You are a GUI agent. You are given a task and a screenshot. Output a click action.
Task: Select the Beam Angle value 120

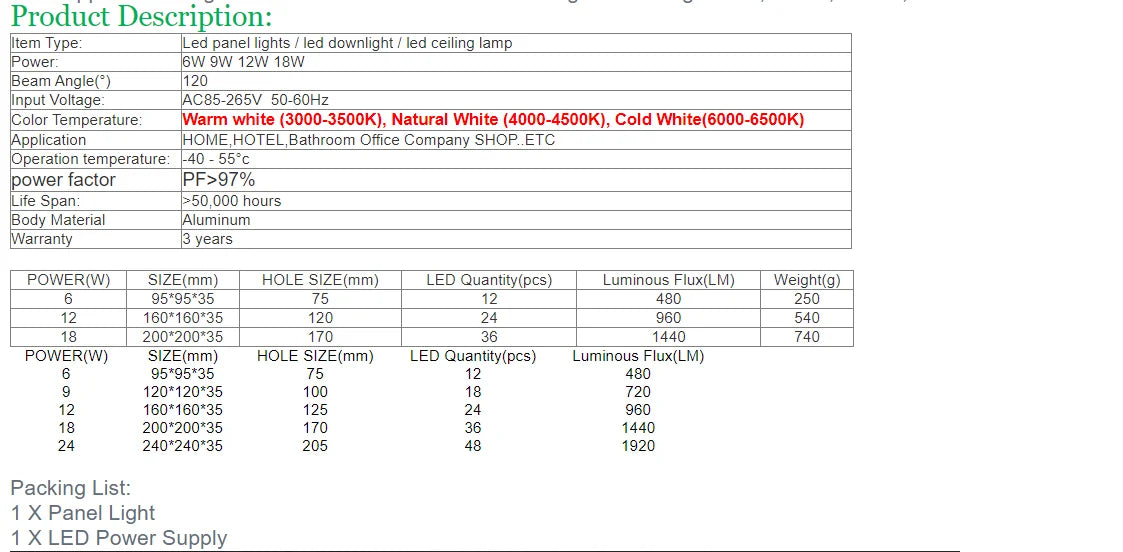[195, 81]
